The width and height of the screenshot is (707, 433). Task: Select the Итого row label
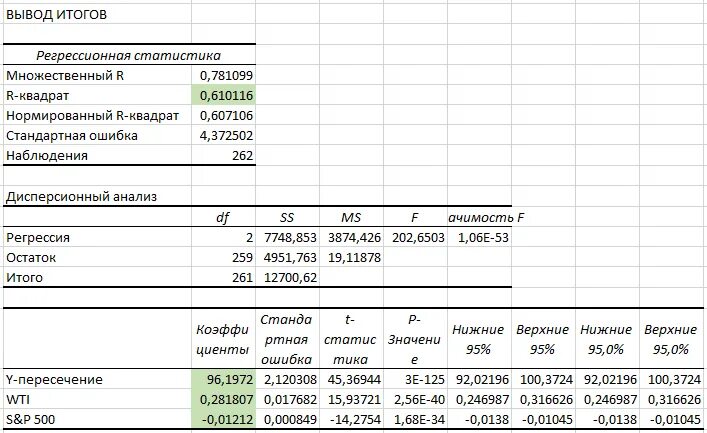24,277
